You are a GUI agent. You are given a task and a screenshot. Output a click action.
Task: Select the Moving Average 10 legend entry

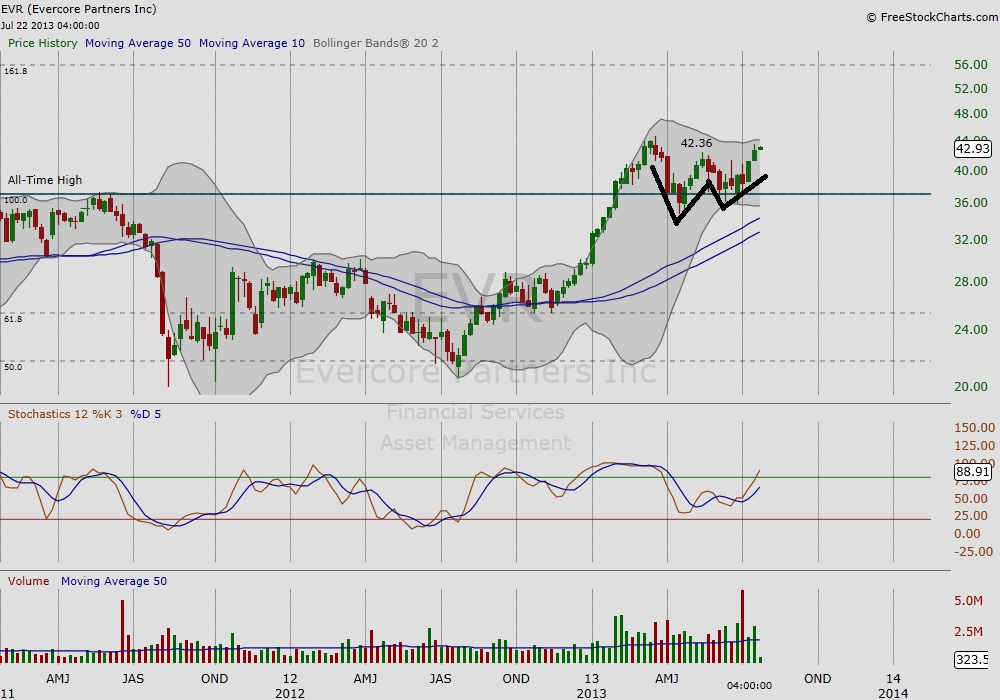(252, 43)
